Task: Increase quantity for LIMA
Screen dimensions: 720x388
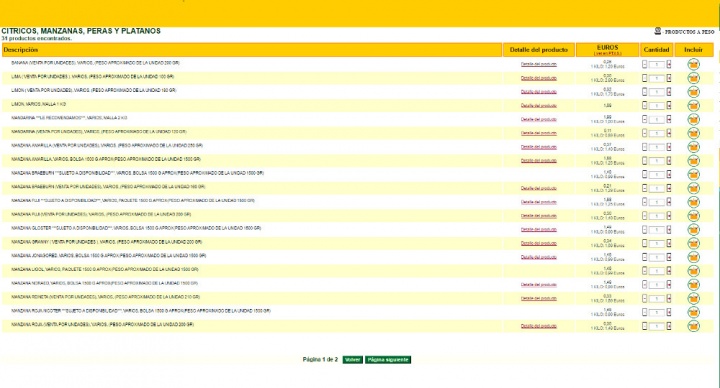Action: 669,78
